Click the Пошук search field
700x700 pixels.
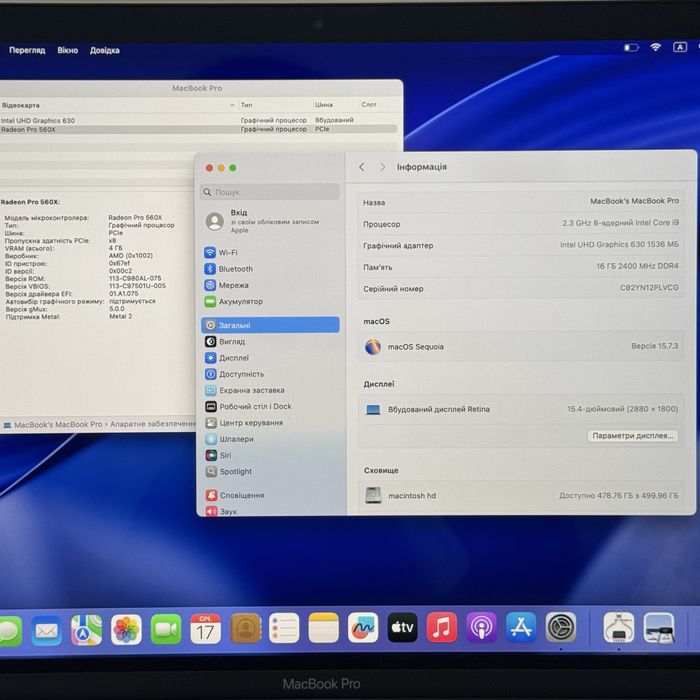pos(270,192)
